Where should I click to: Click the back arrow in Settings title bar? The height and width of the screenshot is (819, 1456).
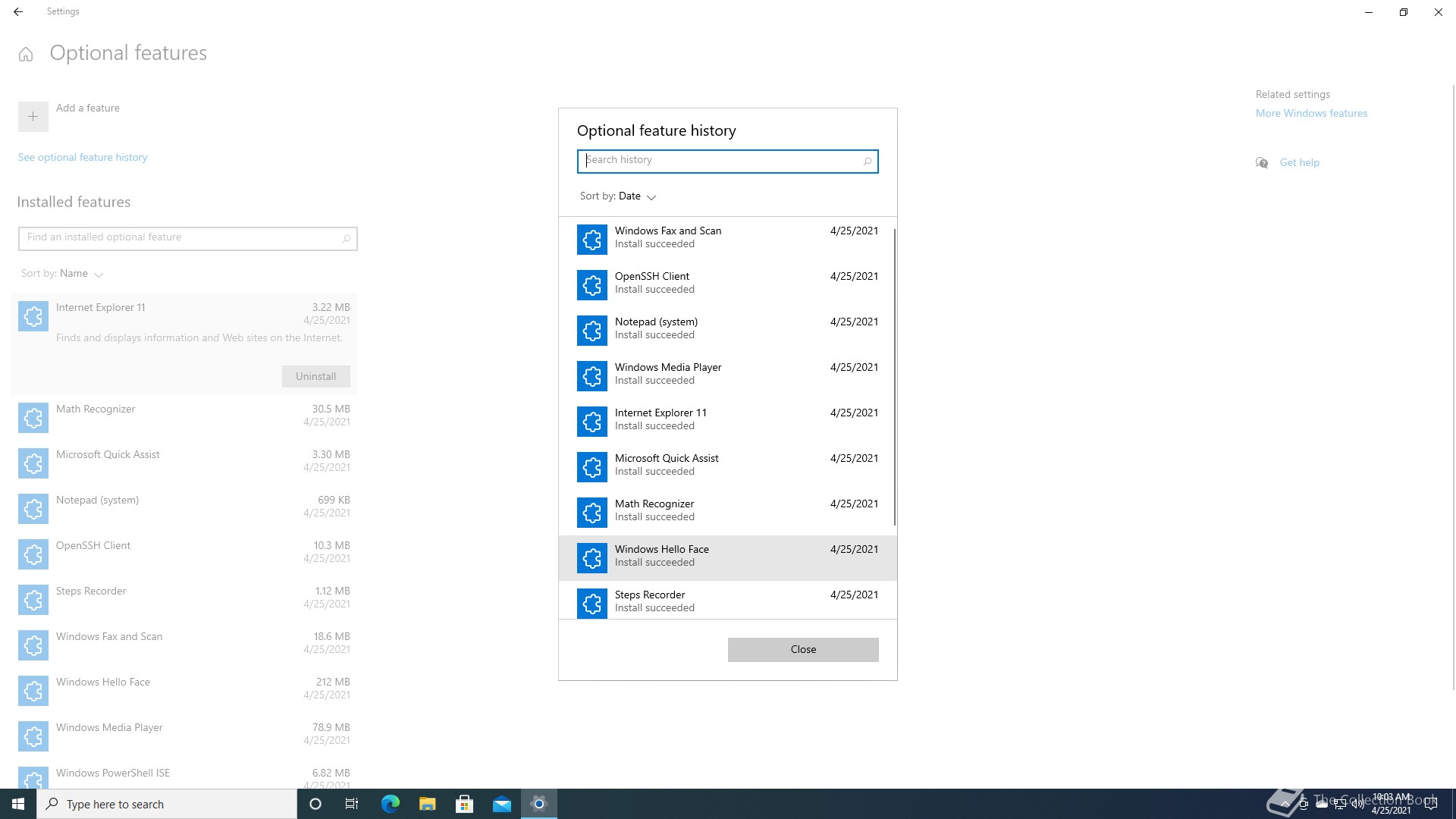click(17, 12)
